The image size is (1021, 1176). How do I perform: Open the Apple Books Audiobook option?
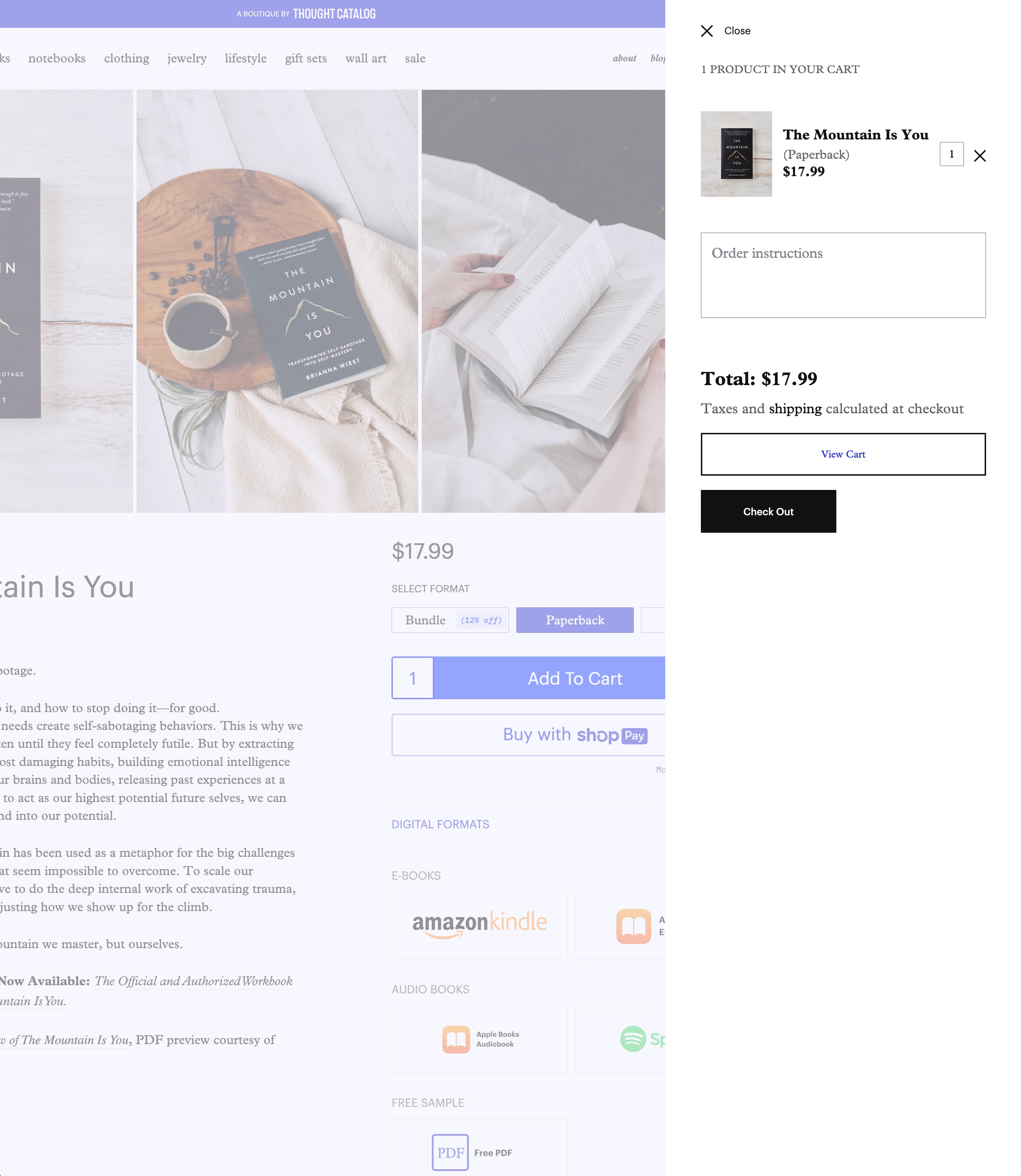point(479,1039)
